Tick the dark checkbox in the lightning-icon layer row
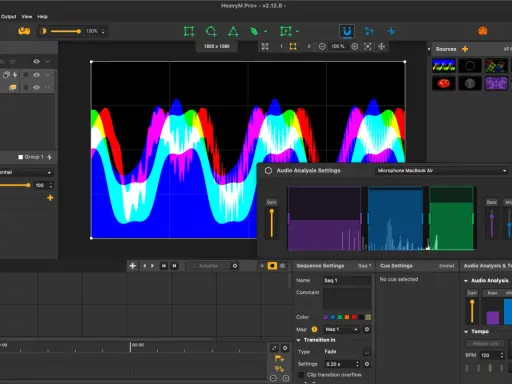Viewport: 512px width, 384px height. [26, 75]
